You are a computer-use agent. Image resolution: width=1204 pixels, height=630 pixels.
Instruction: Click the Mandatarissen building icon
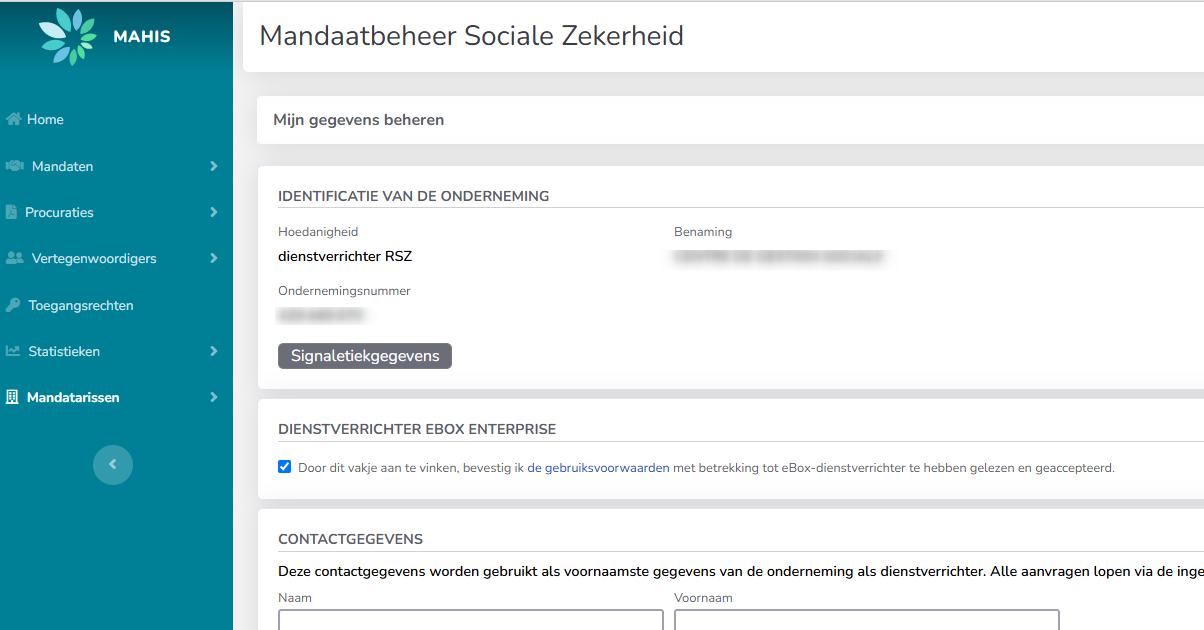tap(12, 397)
